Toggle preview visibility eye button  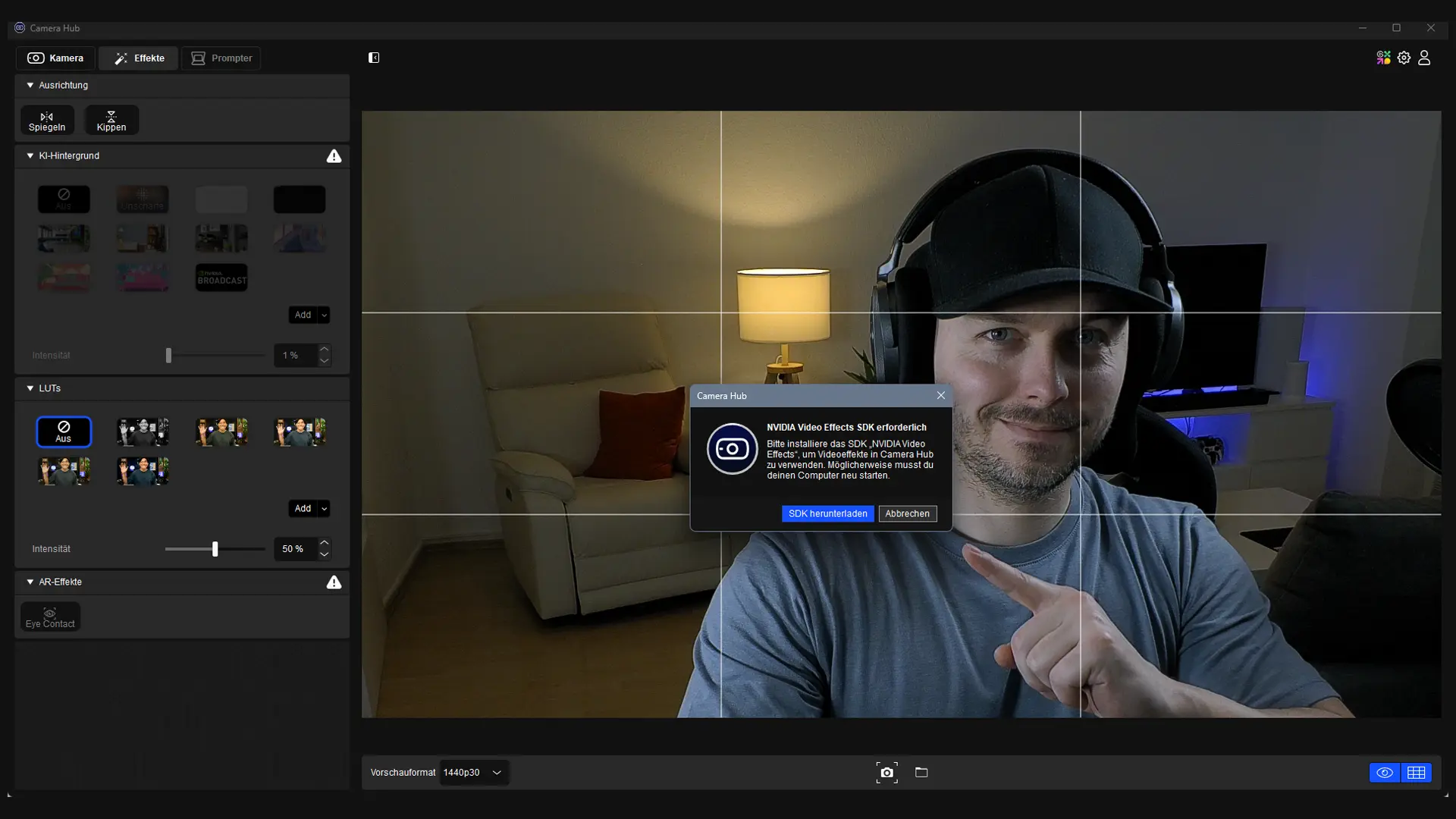(x=1385, y=772)
